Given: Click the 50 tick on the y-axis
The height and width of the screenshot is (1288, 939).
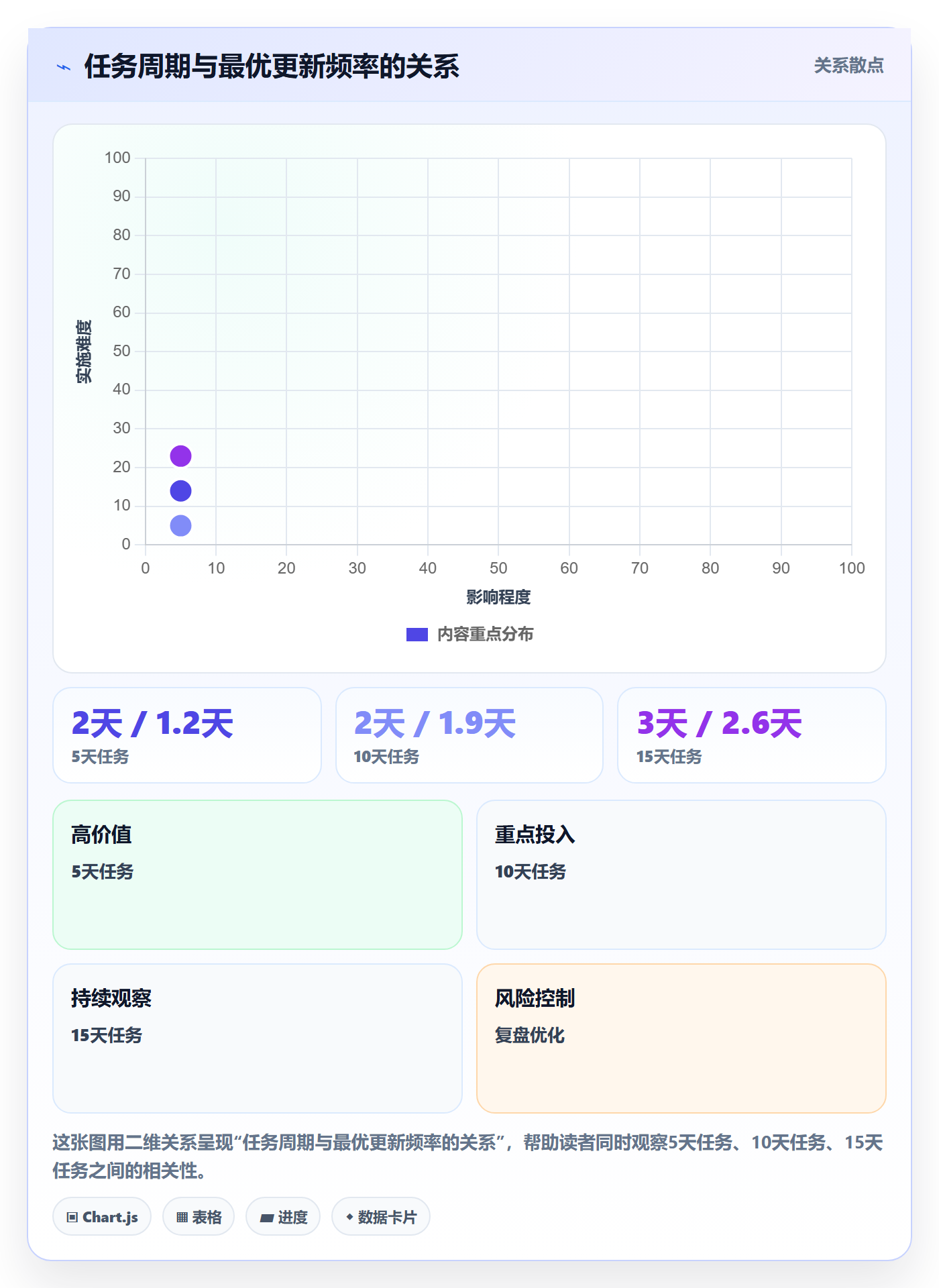Looking at the screenshot, I should (121, 351).
